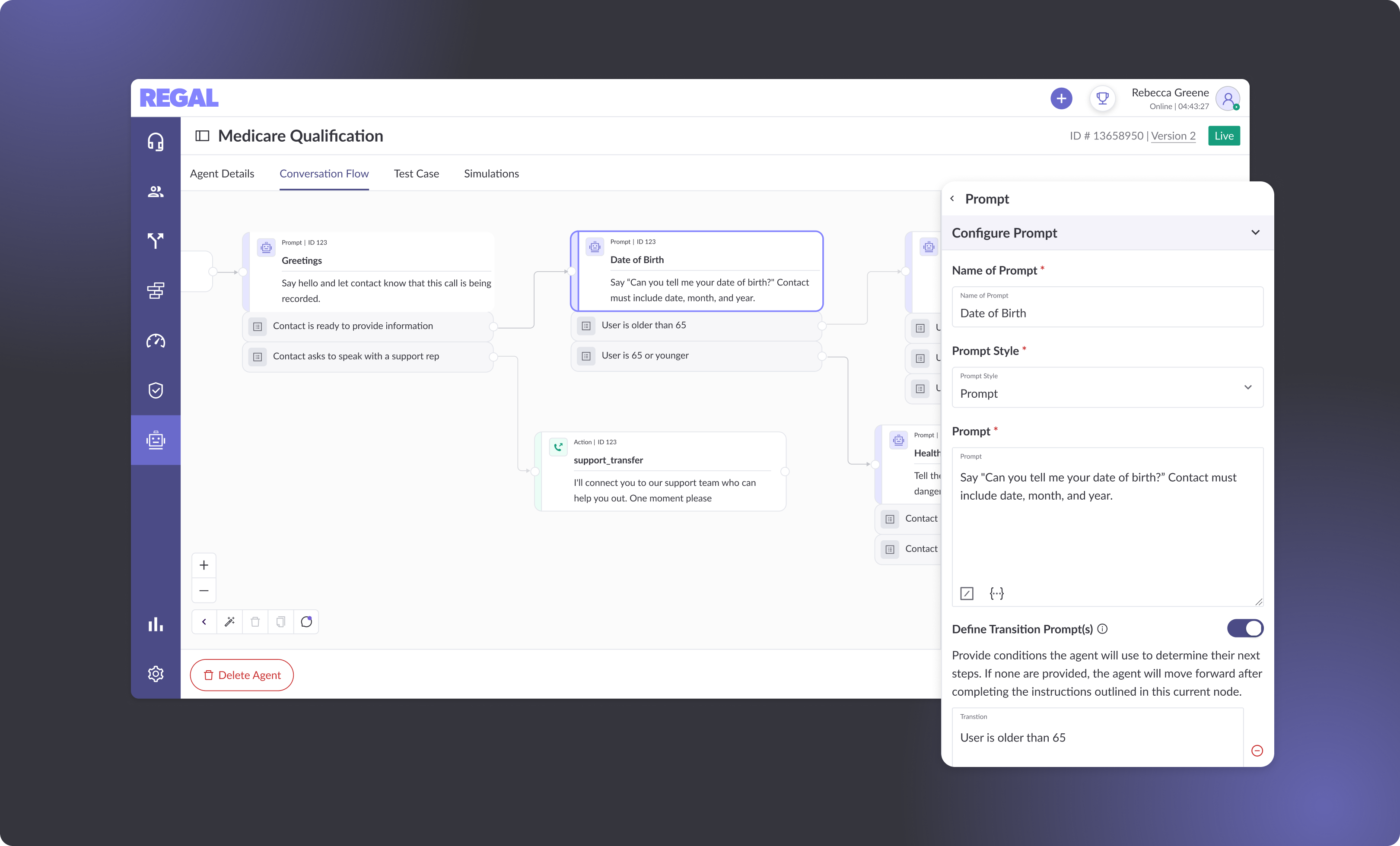Click the back chevron in canvas toolbar
This screenshot has width=1400, height=846.
click(204, 622)
